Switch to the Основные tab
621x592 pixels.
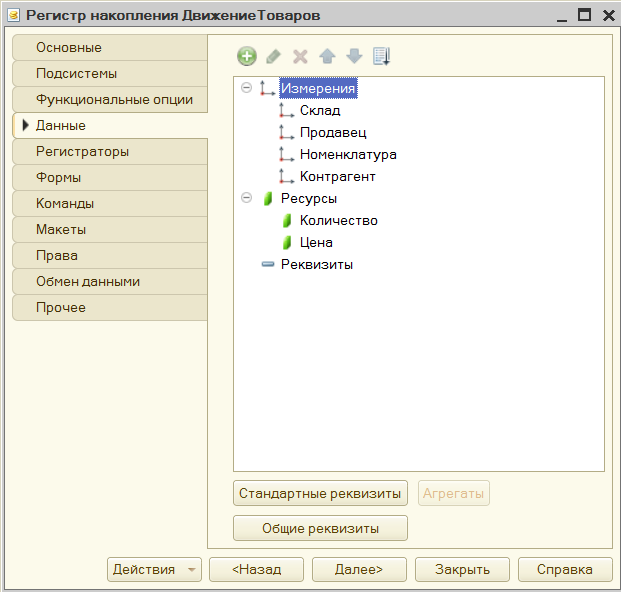click(x=110, y=48)
